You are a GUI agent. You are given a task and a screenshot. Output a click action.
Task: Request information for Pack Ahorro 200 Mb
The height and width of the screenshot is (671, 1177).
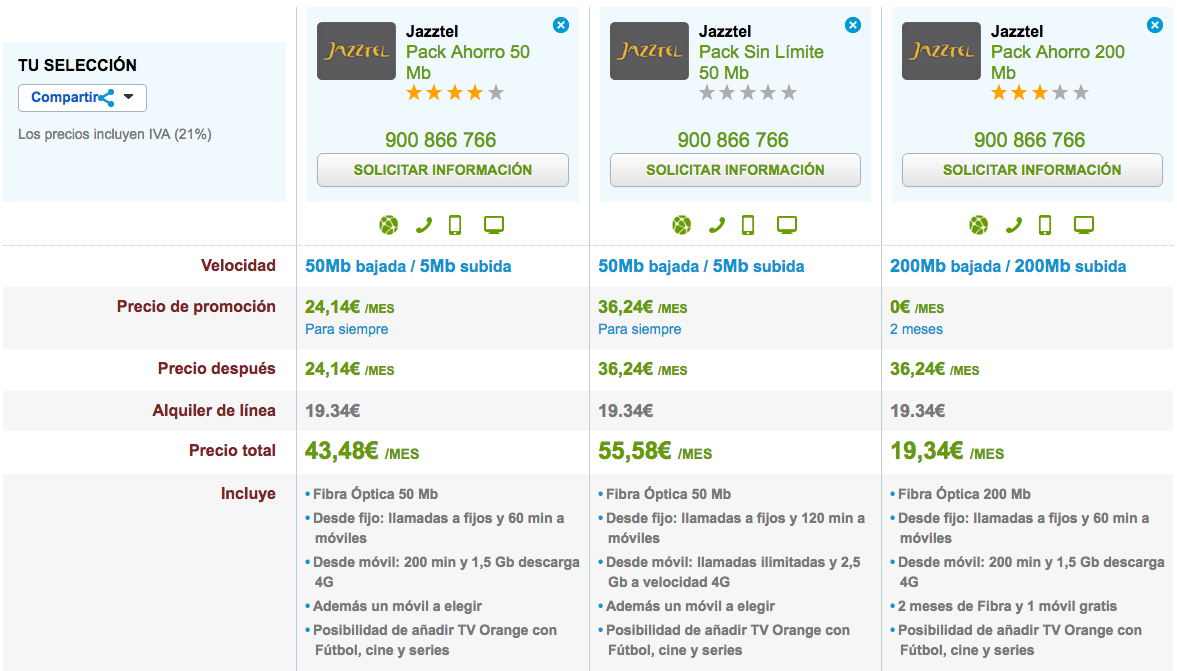click(1032, 170)
